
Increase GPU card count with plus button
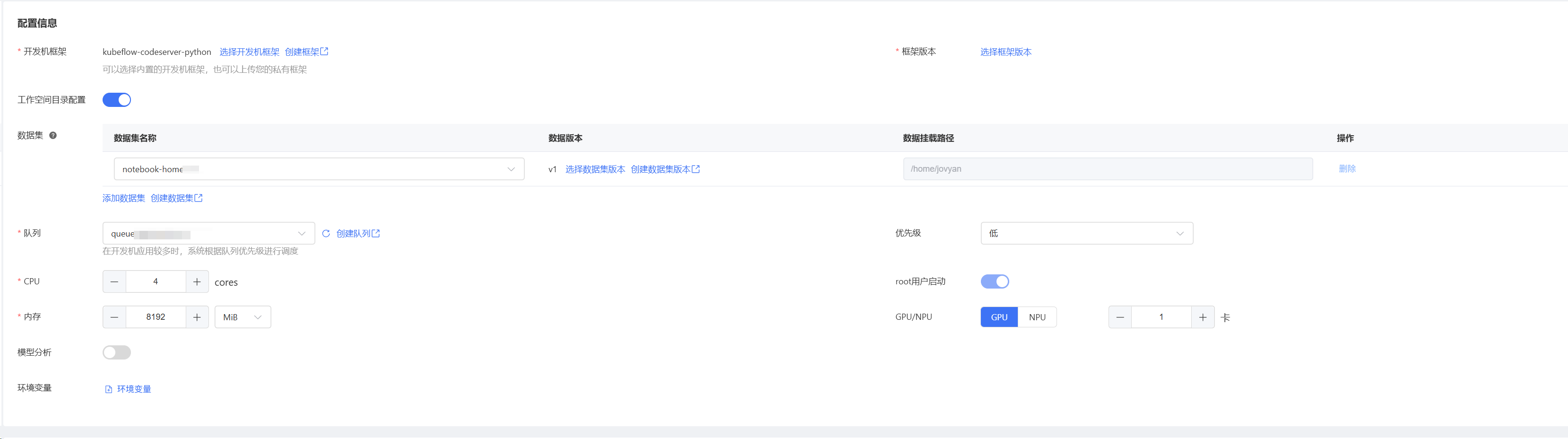(x=1202, y=316)
